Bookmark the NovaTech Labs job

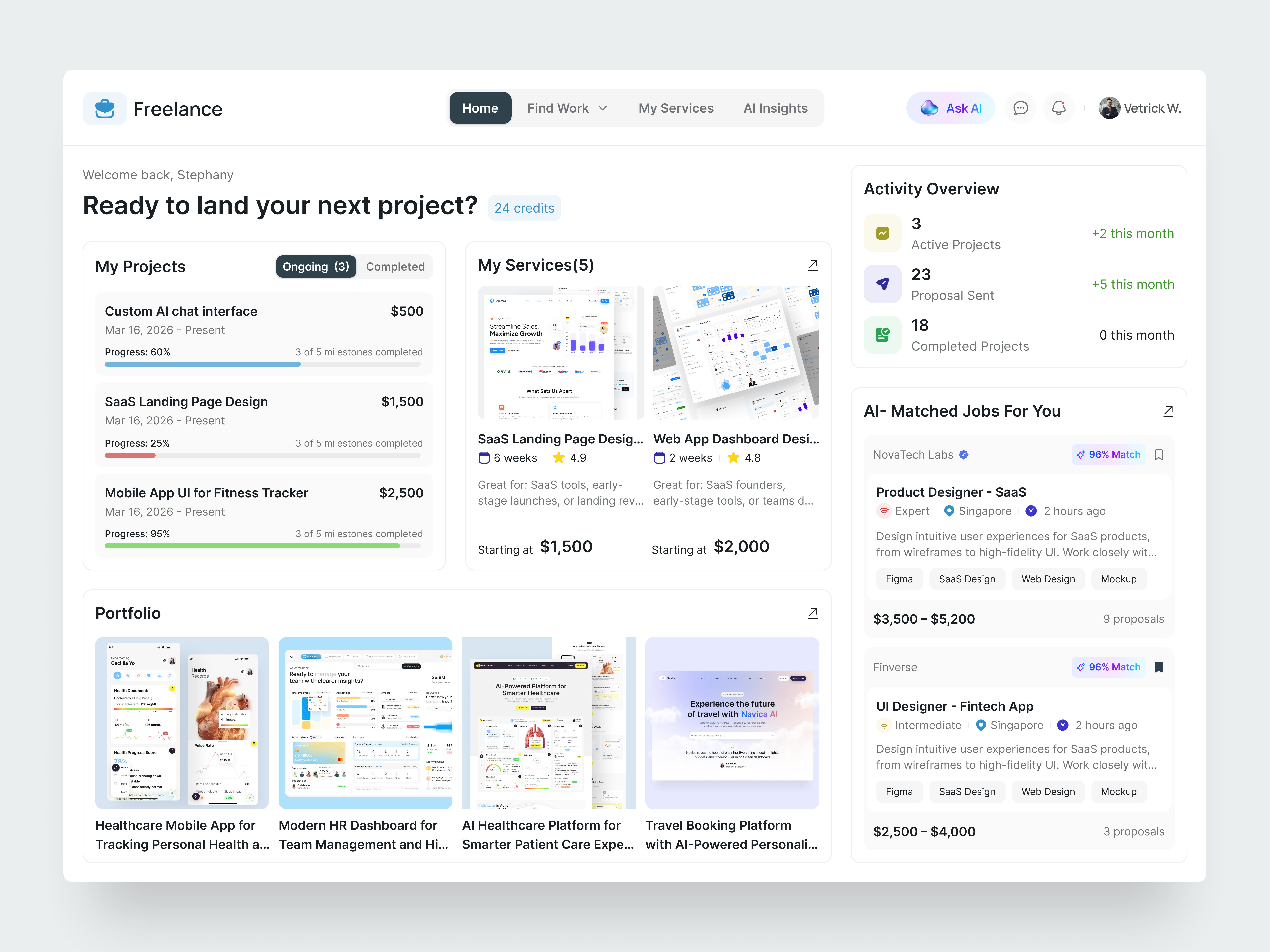click(1159, 455)
